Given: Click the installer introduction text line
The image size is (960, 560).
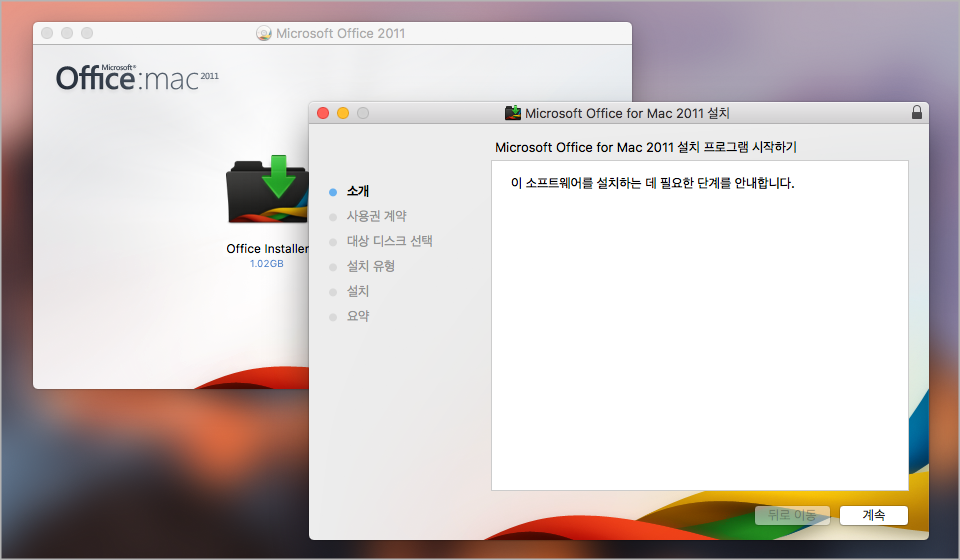Looking at the screenshot, I should [x=652, y=183].
